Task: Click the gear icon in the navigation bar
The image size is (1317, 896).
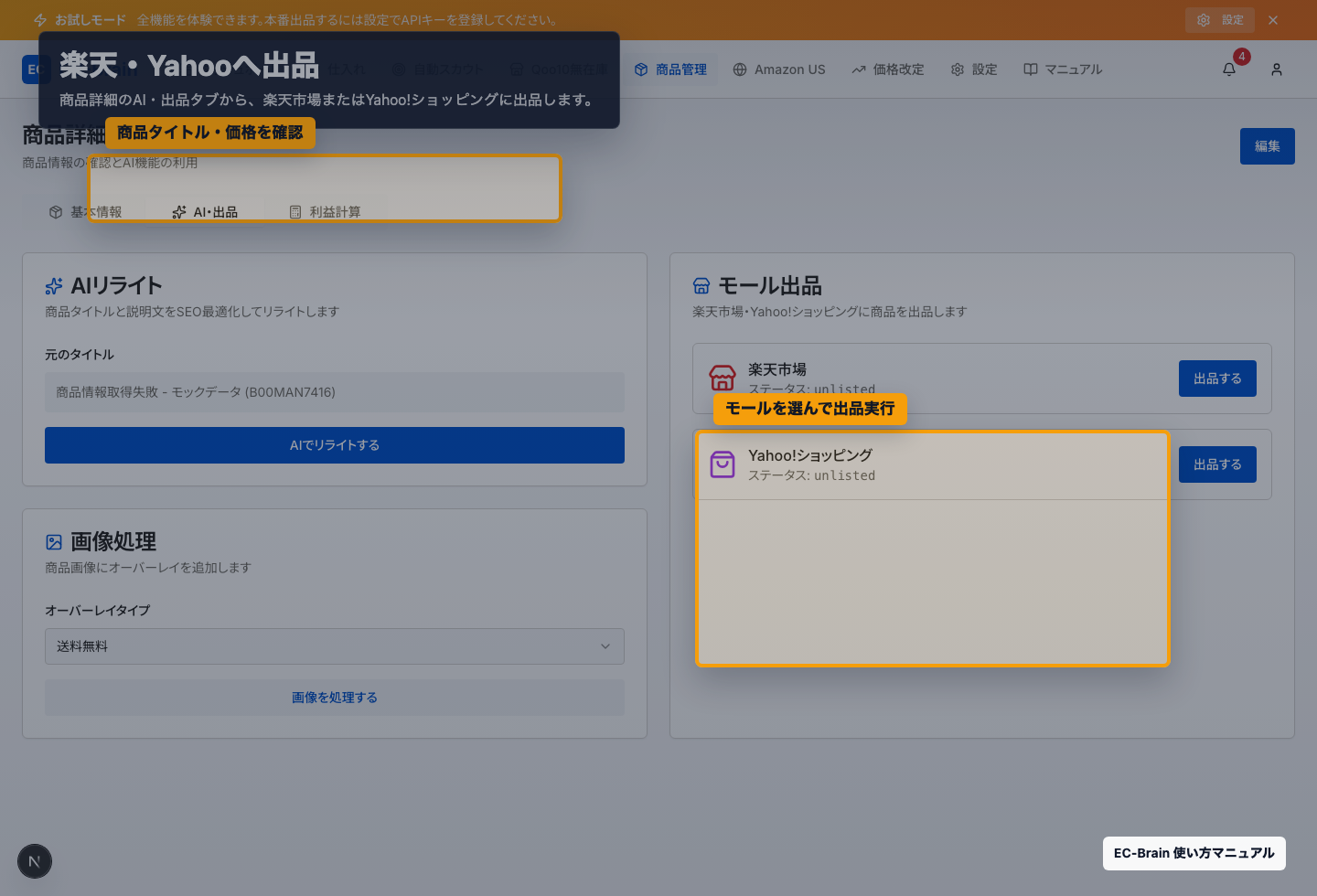Action: click(x=958, y=69)
